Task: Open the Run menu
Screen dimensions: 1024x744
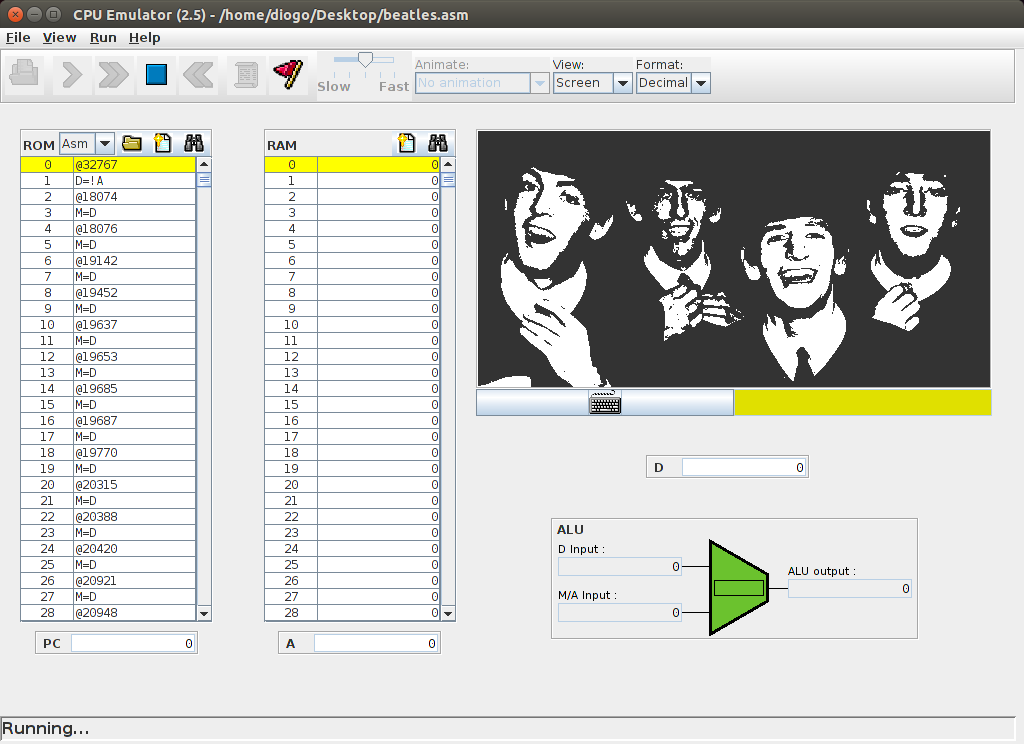Action: (103, 37)
